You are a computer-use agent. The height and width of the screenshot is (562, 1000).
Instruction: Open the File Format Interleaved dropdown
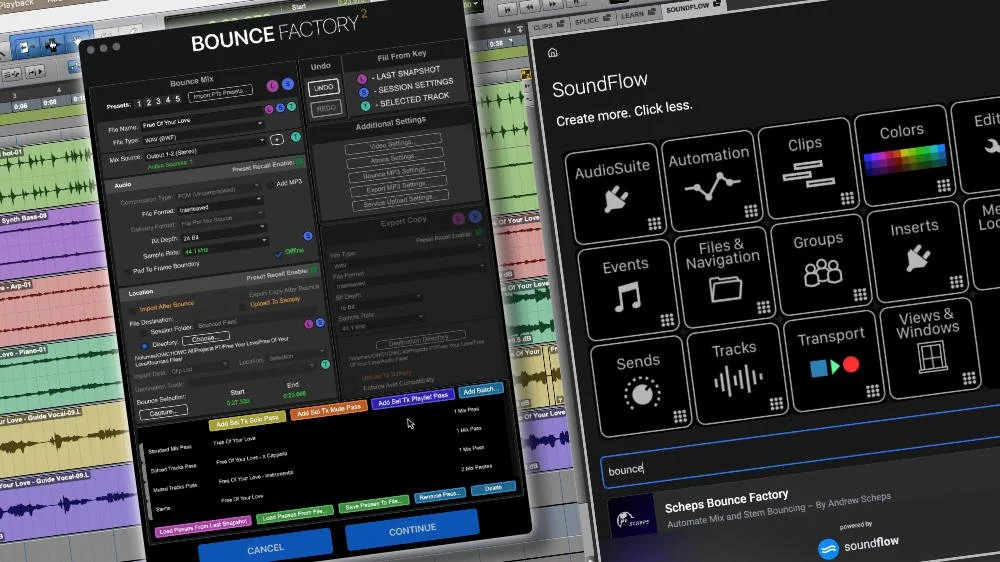point(219,206)
